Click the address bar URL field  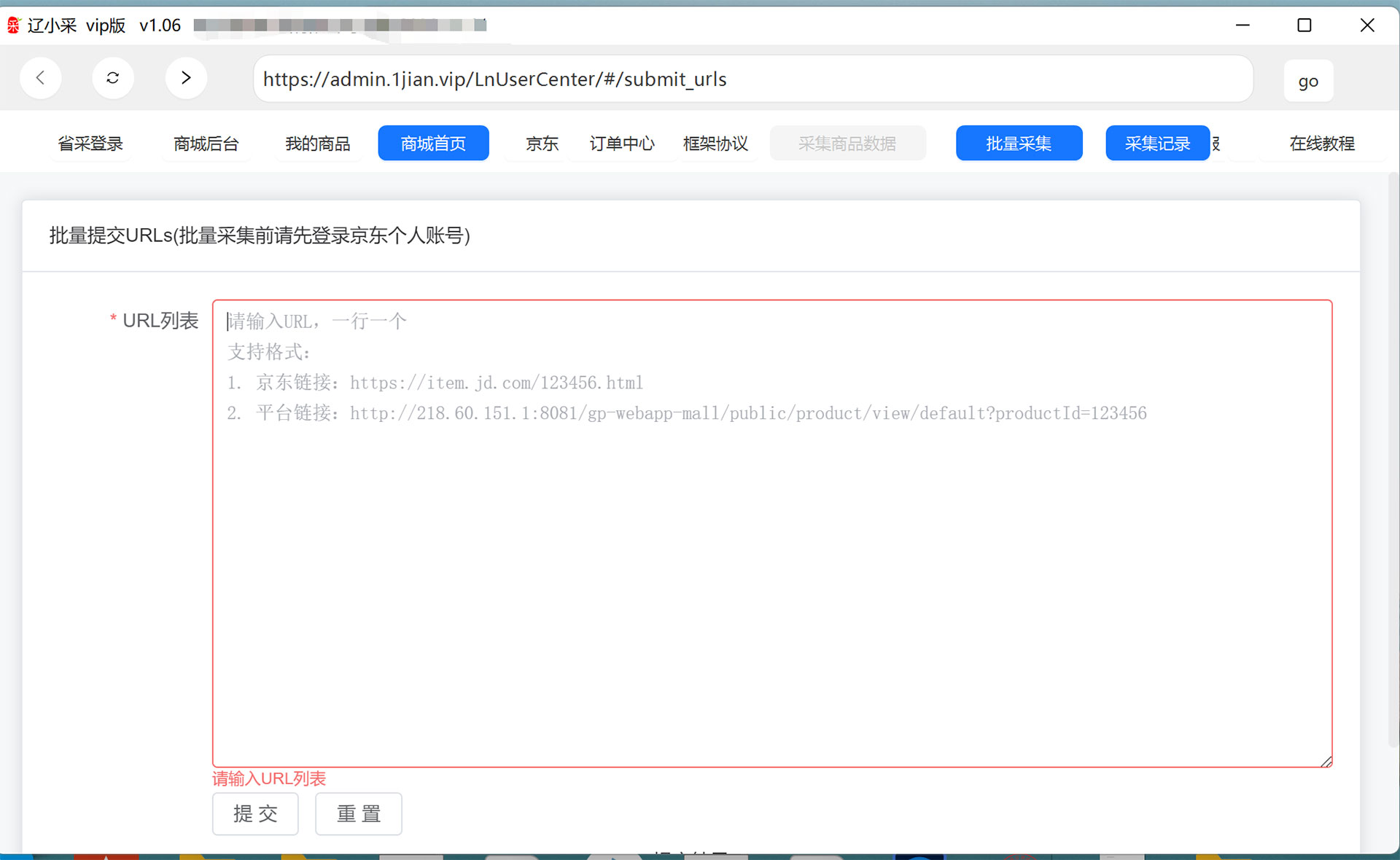[751, 79]
